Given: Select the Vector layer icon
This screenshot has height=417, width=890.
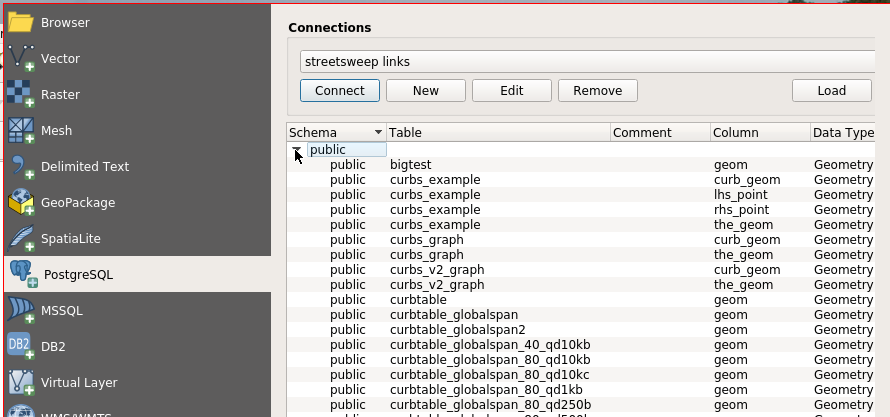Looking at the screenshot, I should click(21, 59).
